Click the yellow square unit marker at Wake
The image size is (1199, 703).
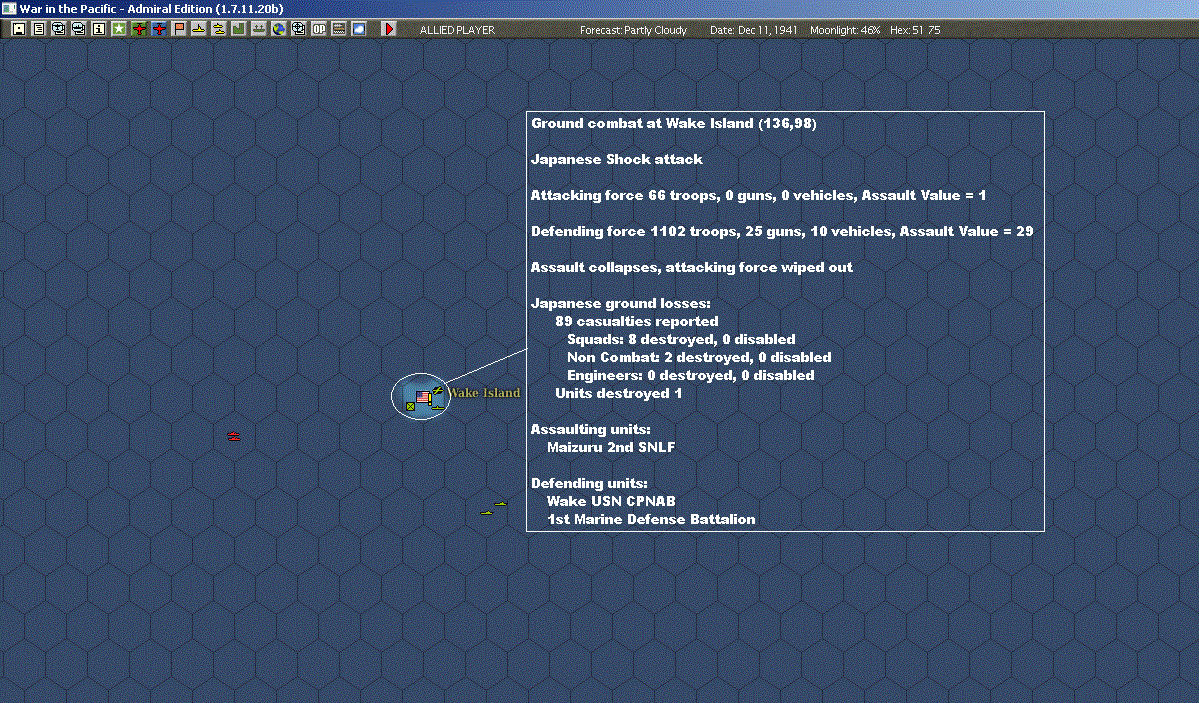[411, 406]
